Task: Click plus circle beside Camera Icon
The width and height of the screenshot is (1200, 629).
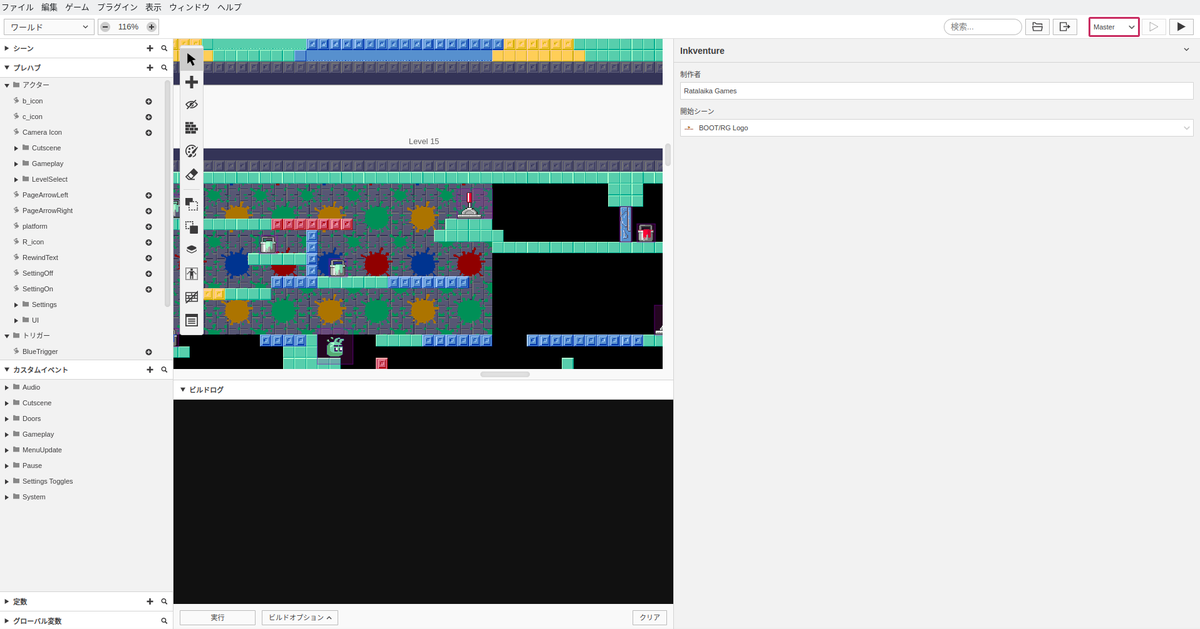Action: click(149, 132)
